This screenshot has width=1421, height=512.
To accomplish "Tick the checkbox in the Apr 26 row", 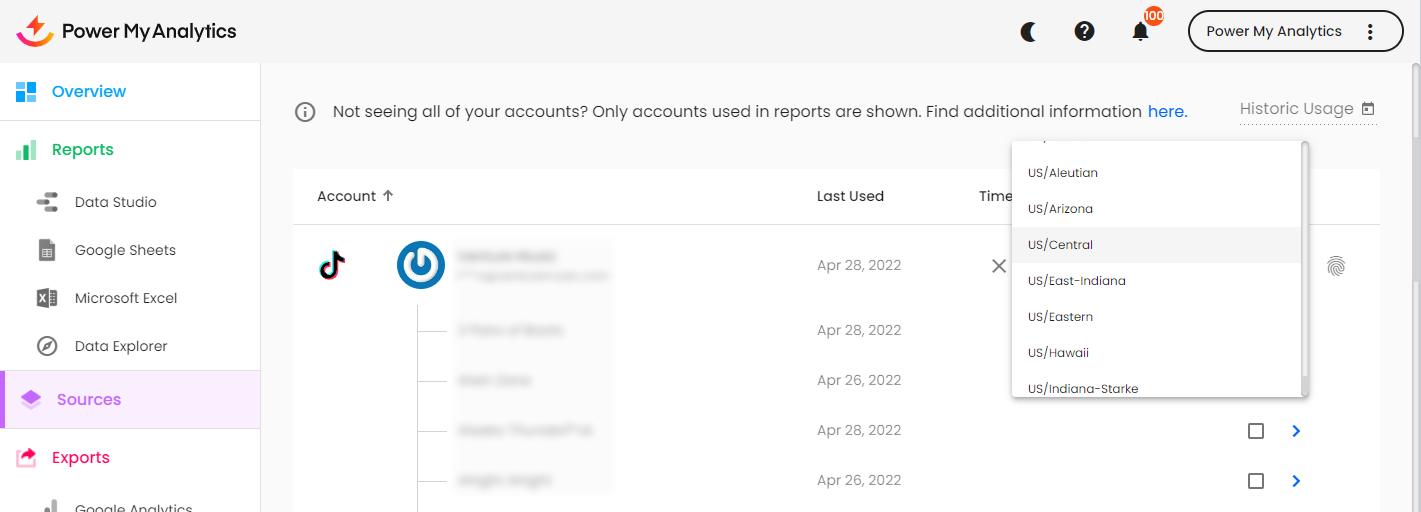I will click(x=1256, y=481).
